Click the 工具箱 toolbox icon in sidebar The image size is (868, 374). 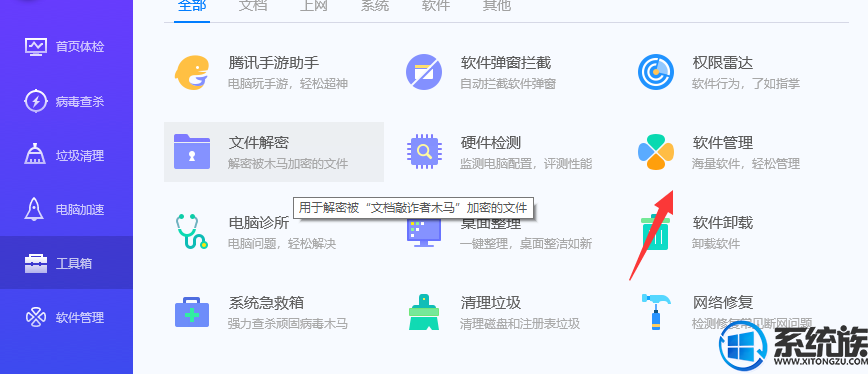[x=36, y=263]
